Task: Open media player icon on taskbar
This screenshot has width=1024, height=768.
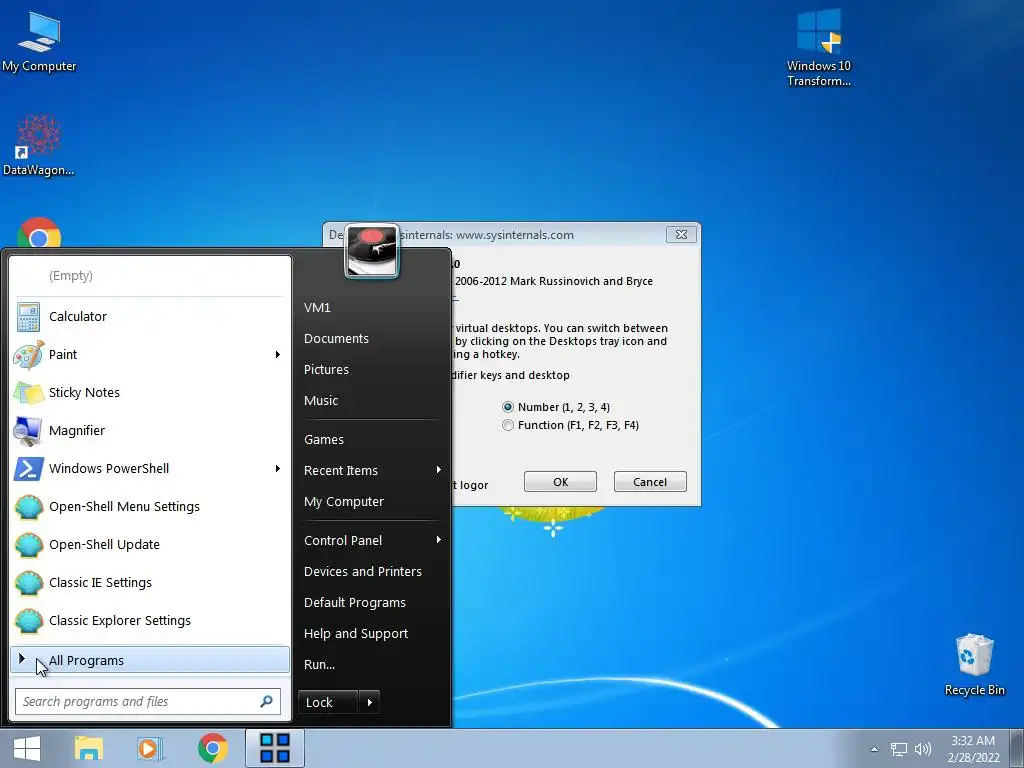Action: click(x=150, y=748)
